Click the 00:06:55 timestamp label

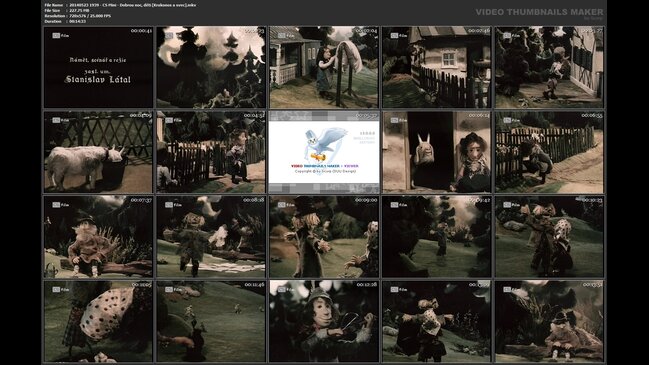(592, 115)
